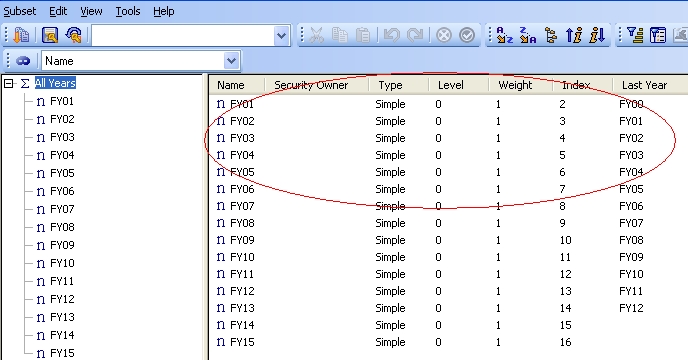The width and height of the screenshot is (688, 360).
Task: Click the Delete elements X circle icon
Action: (x=444, y=35)
